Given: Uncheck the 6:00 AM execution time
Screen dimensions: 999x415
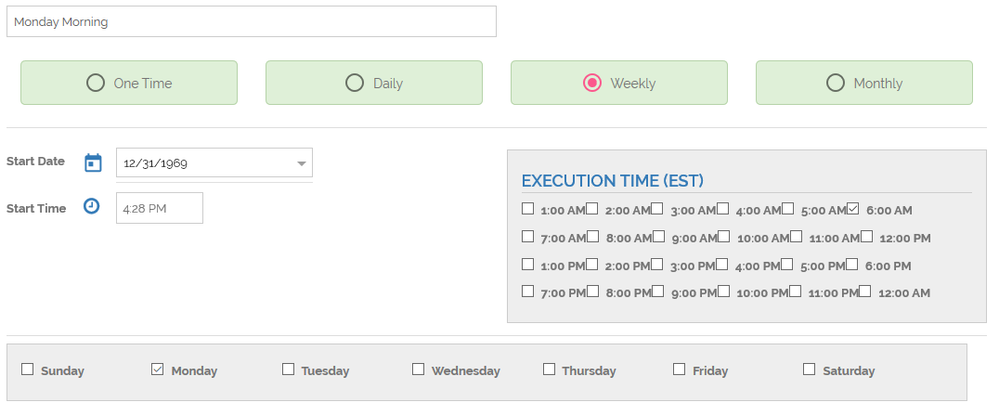Looking at the screenshot, I should coord(854,208).
